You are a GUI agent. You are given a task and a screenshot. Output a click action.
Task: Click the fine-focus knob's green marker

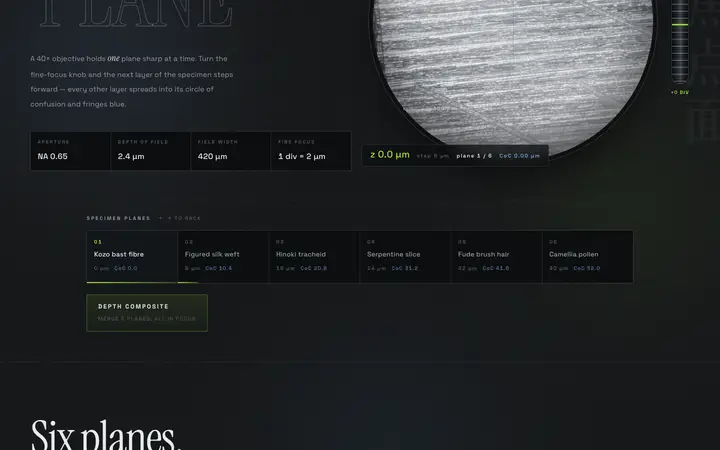(680, 25)
